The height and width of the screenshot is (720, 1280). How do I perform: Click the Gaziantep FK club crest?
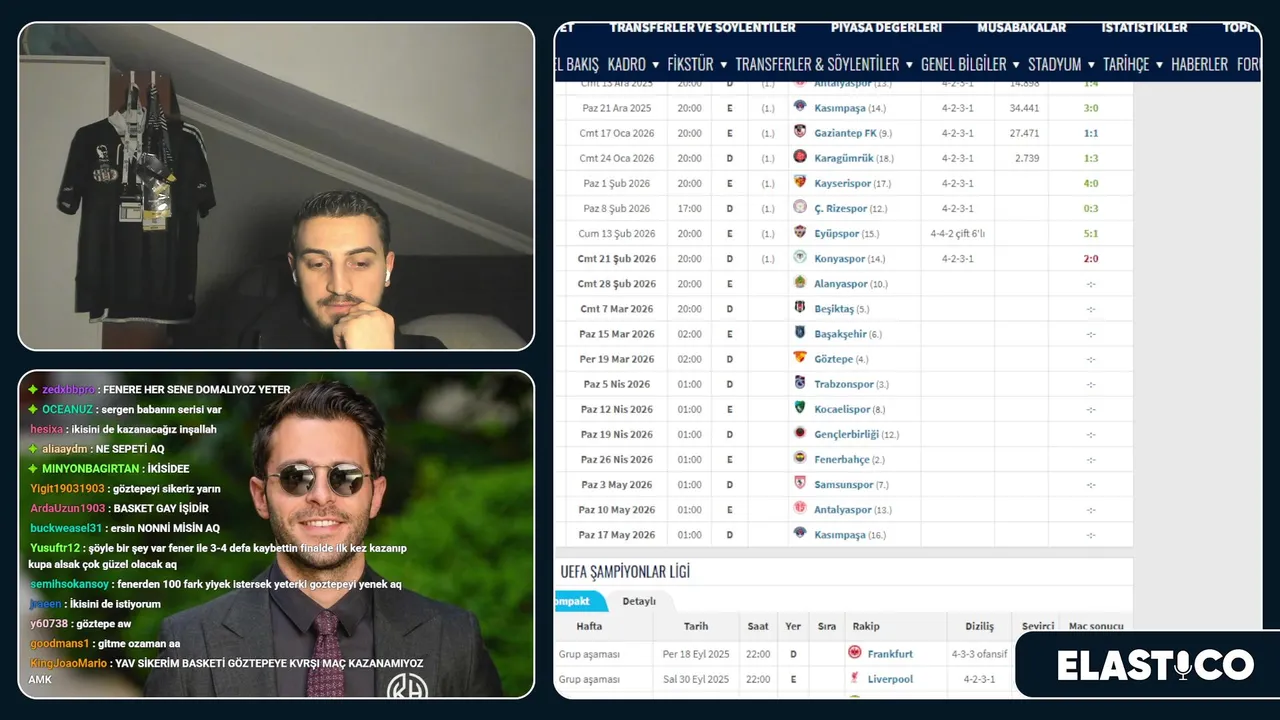coord(800,132)
